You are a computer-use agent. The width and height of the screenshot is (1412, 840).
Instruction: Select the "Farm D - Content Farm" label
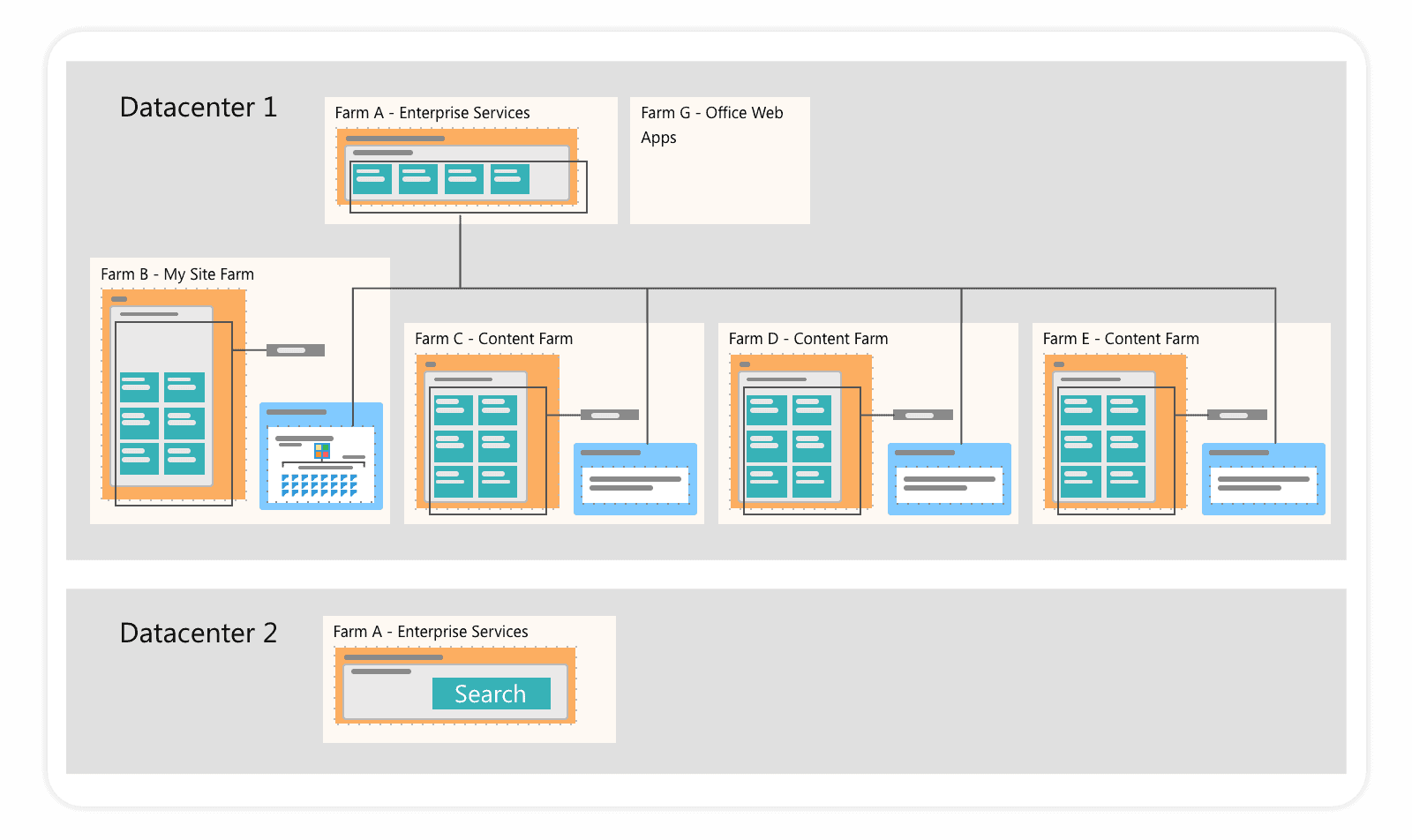pos(808,339)
